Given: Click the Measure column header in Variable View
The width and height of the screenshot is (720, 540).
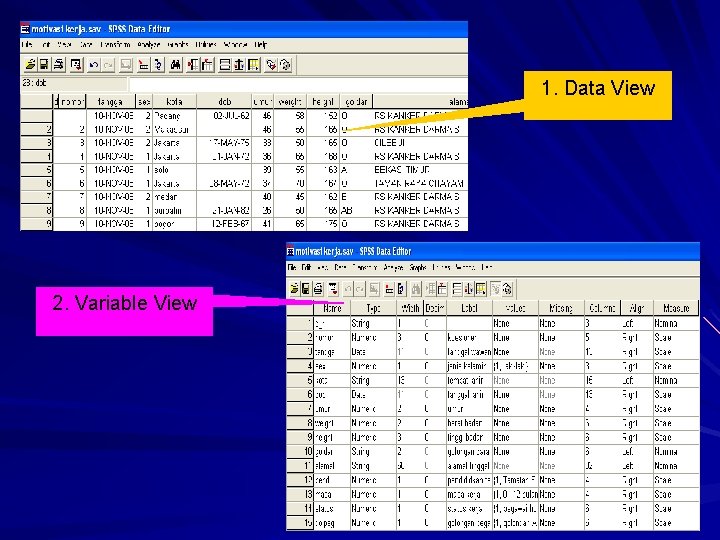Looking at the screenshot, I should coord(676,308).
